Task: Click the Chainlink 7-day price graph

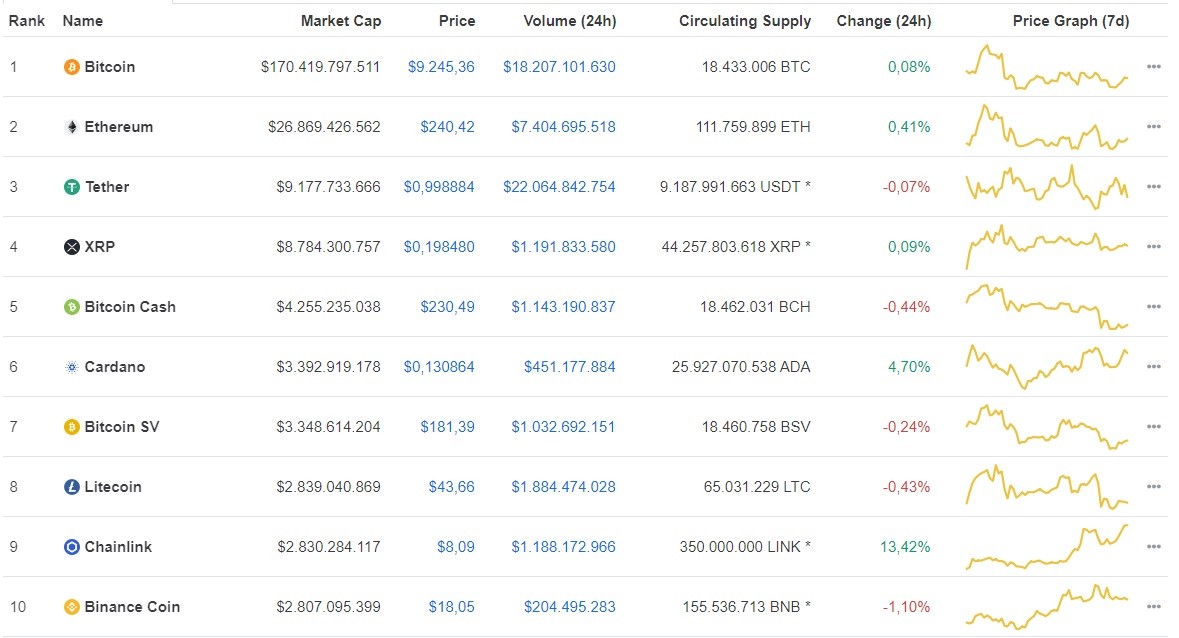Action: (1046, 547)
